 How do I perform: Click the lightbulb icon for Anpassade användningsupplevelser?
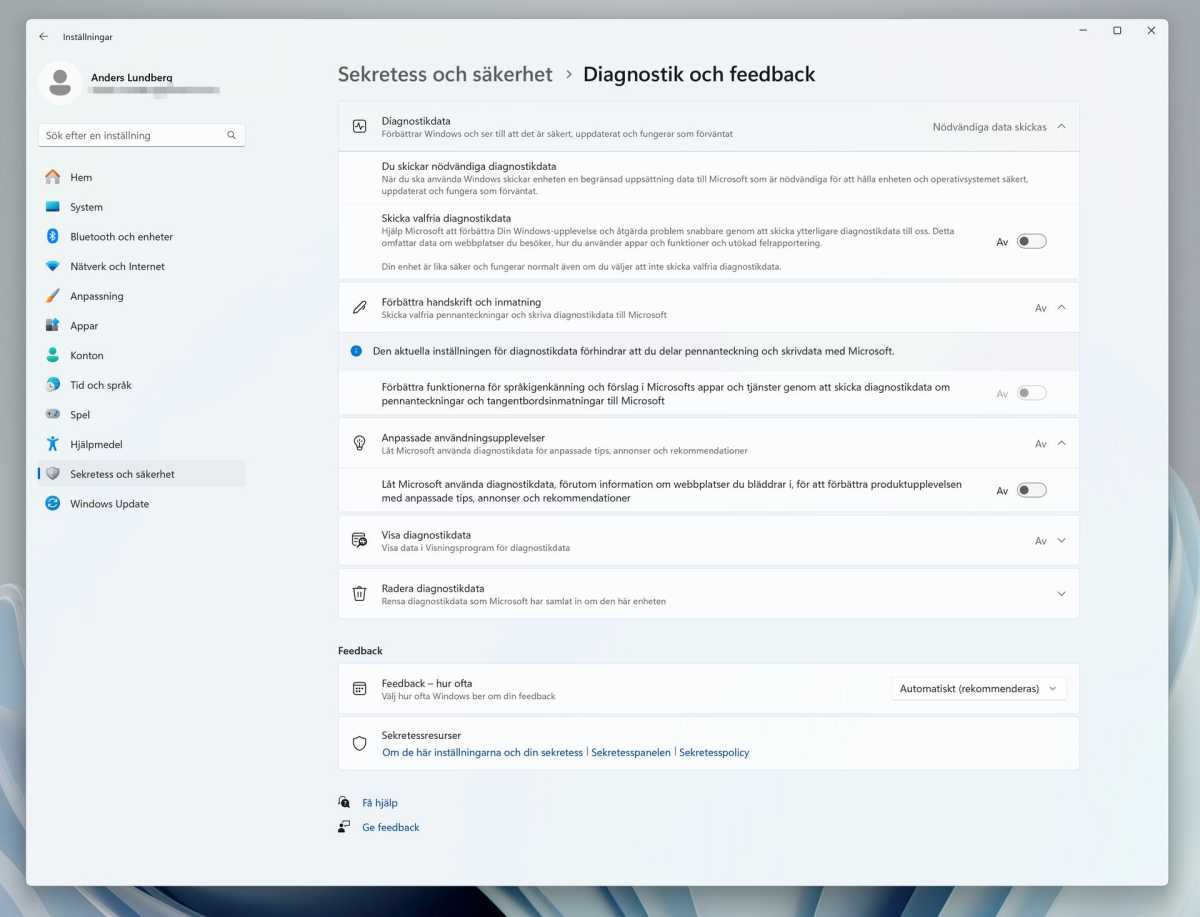(x=360, y=443)
